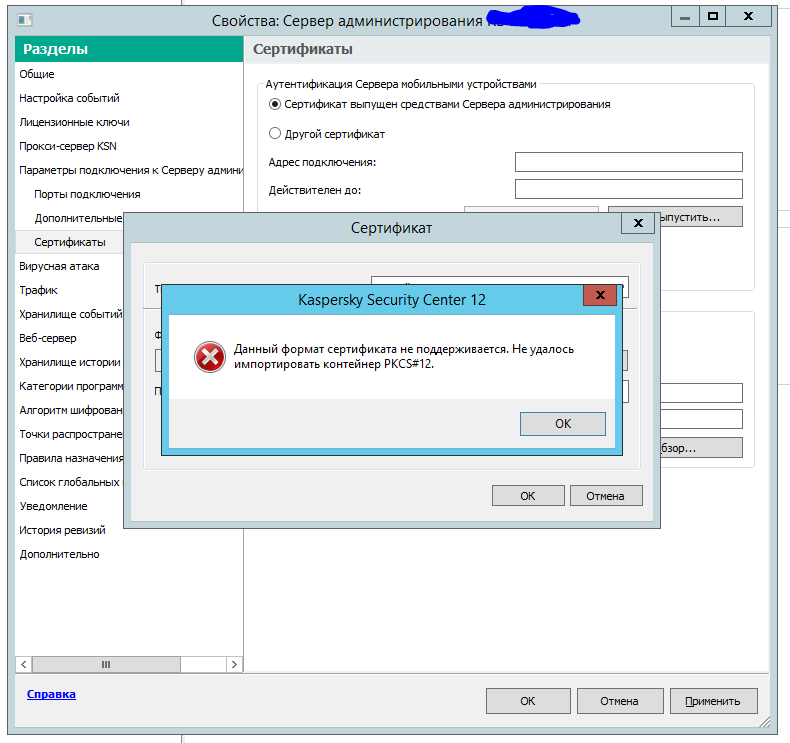Close the Kaspersky Security Center 12 error dialog
The width and height of the screenshot is (790, 743).
(600, 295)
